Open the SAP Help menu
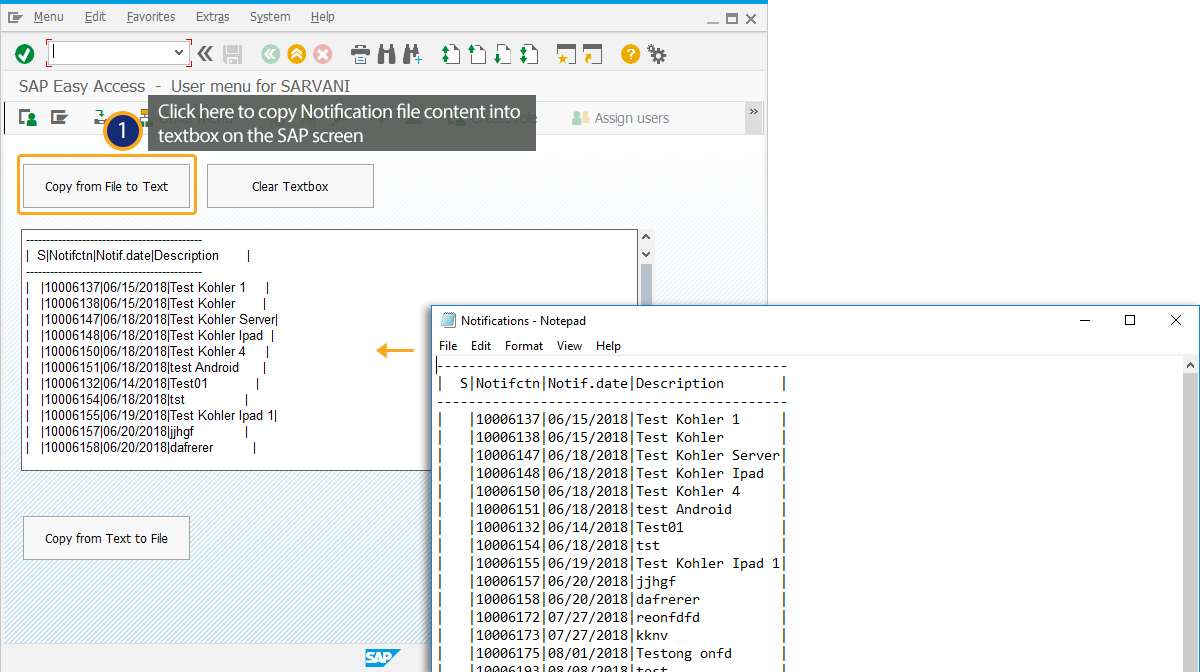Screen dimensions: 1200x672 (323, 17)
